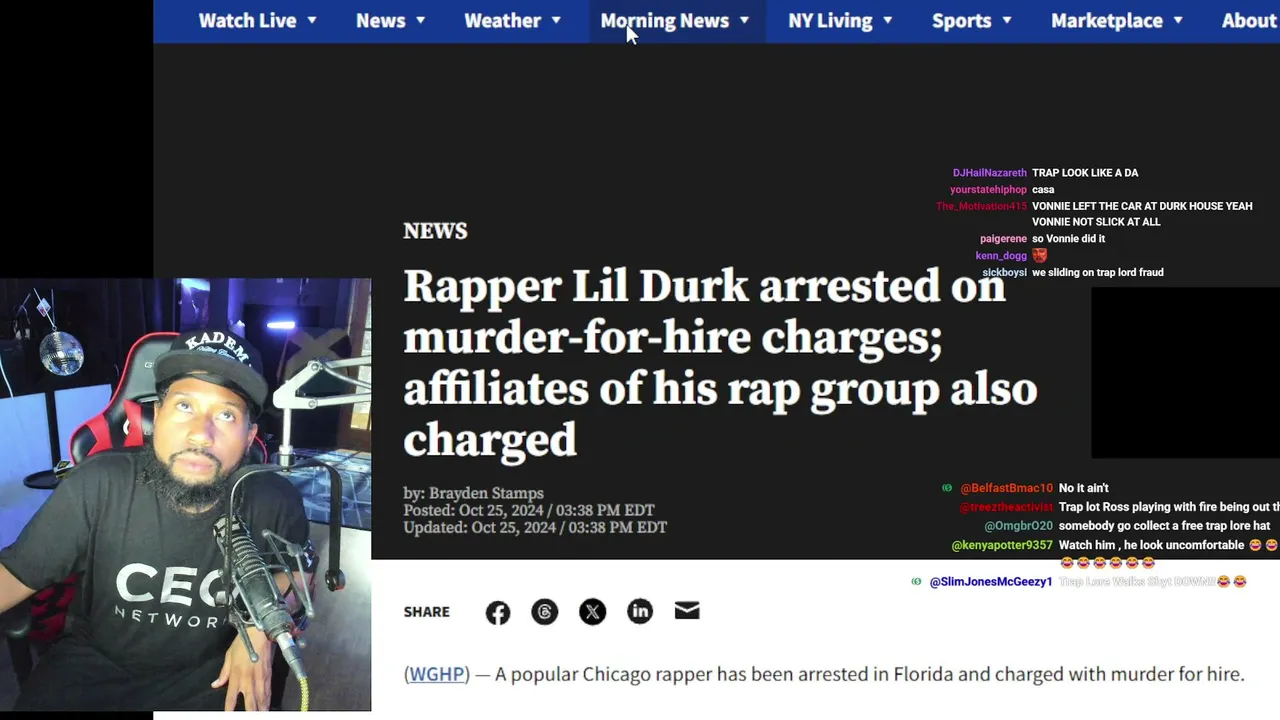Click chat username sickboysi
The height and width of the screenshot is (720, 1280).
coord(1004,273)
